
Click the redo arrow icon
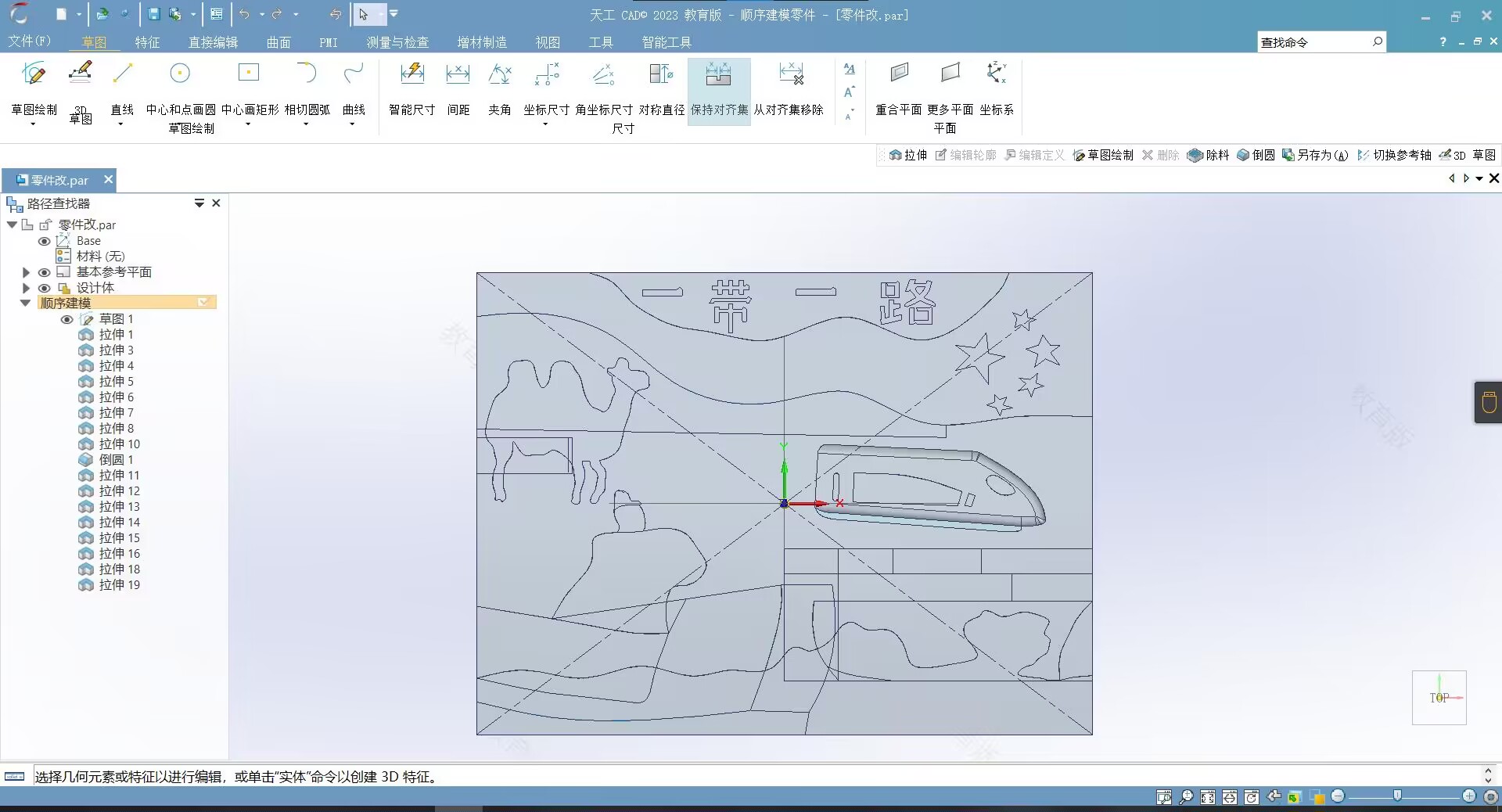[x=277, y=14]
